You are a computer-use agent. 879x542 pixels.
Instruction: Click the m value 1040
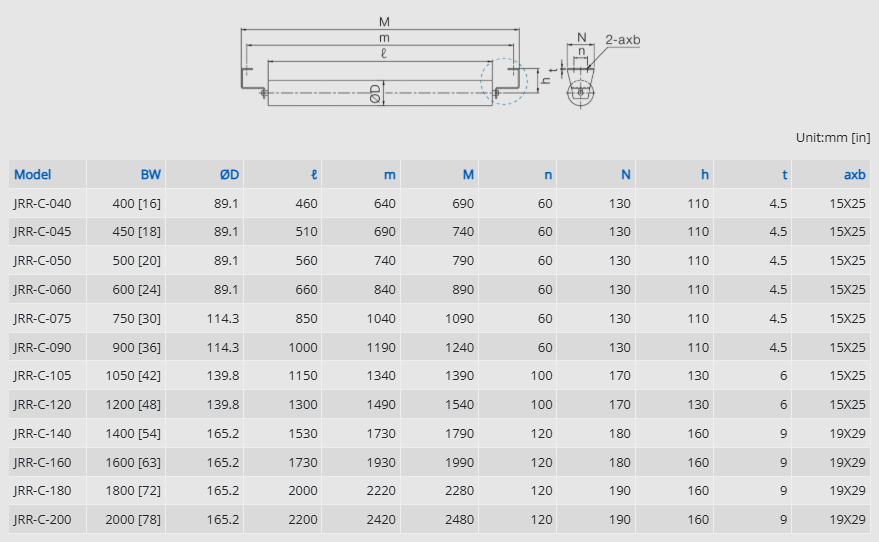click(380, 319)
